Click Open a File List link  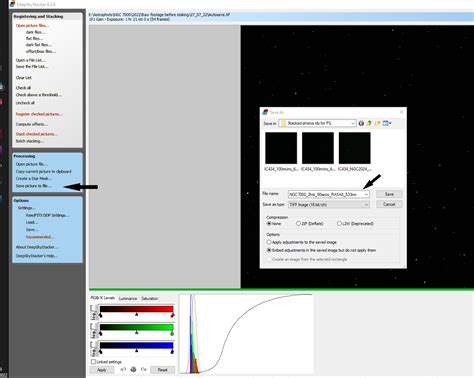tap(31, 60)
